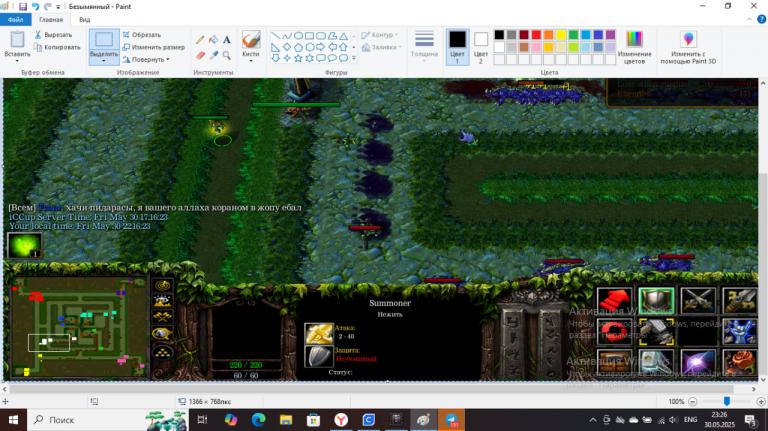Screen dimensions: 768x431
Task: Open Customize Quick Access Toolbar arrow
Action: click(58, 7)
